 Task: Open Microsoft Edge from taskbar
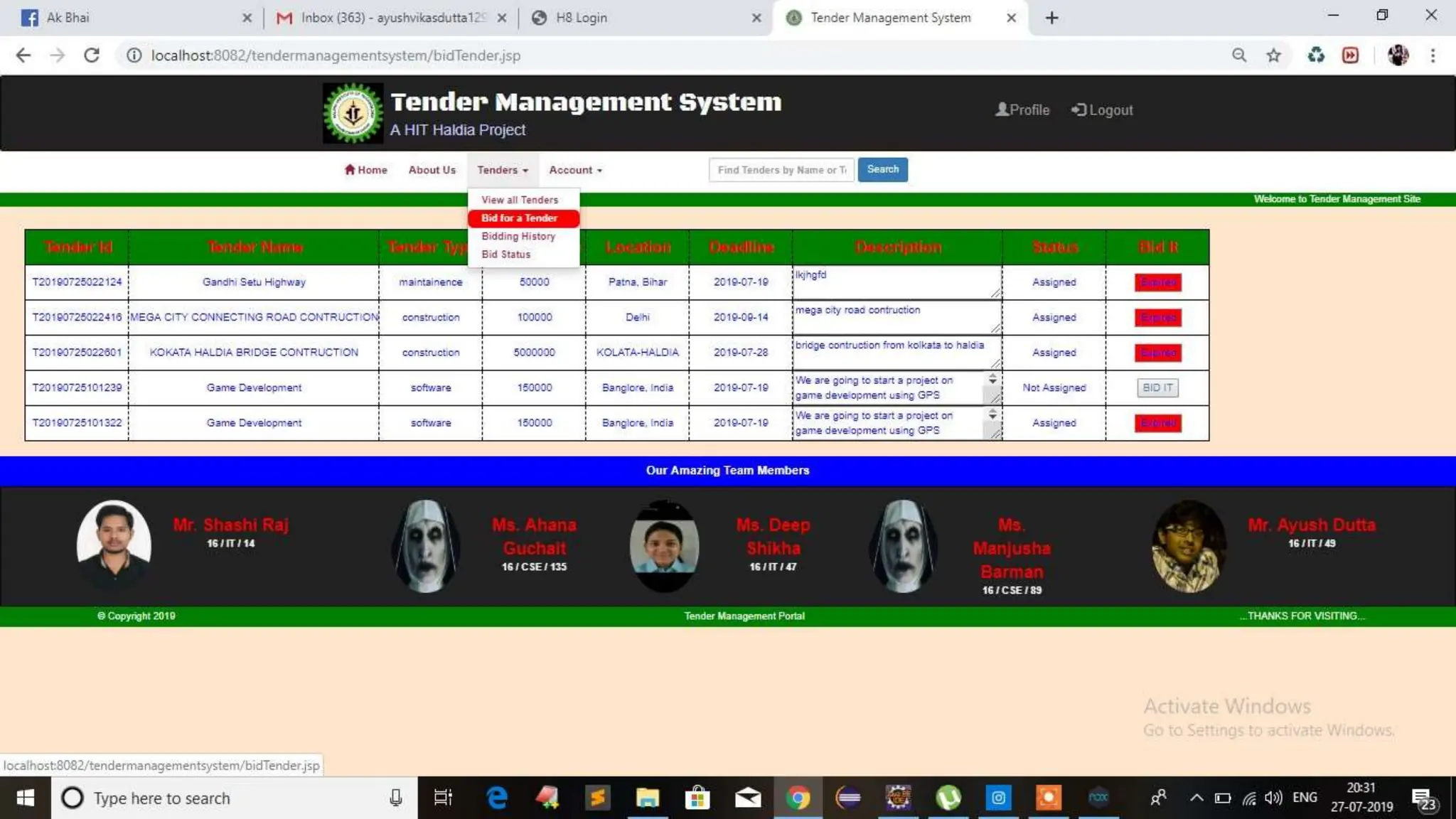pos(497,798)
